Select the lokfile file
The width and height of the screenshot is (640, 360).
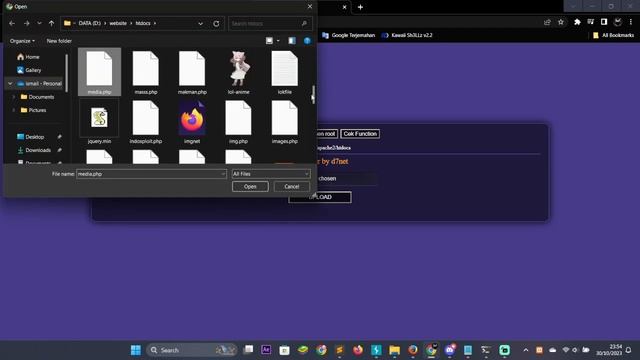284,72
